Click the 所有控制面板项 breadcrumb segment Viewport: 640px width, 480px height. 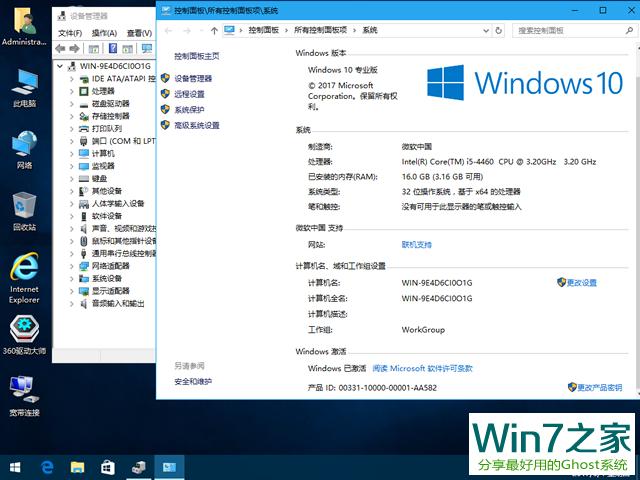(x=320, y=30)
